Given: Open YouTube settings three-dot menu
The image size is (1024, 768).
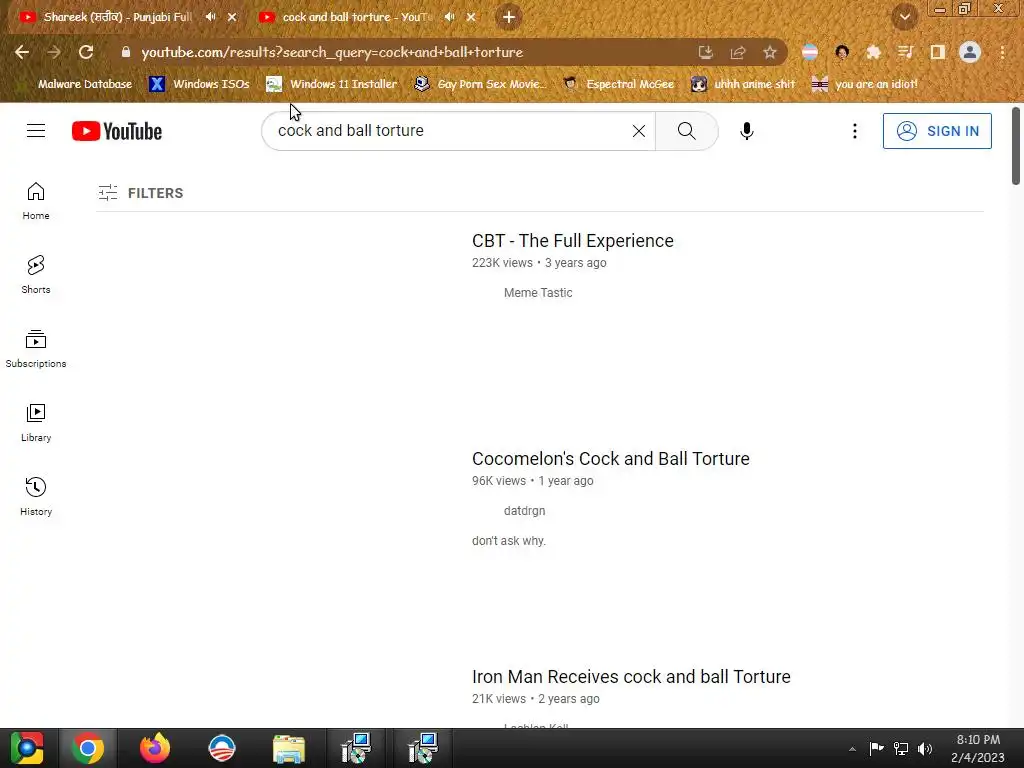Looking at the screenshot, I should [x=854, y=131].
